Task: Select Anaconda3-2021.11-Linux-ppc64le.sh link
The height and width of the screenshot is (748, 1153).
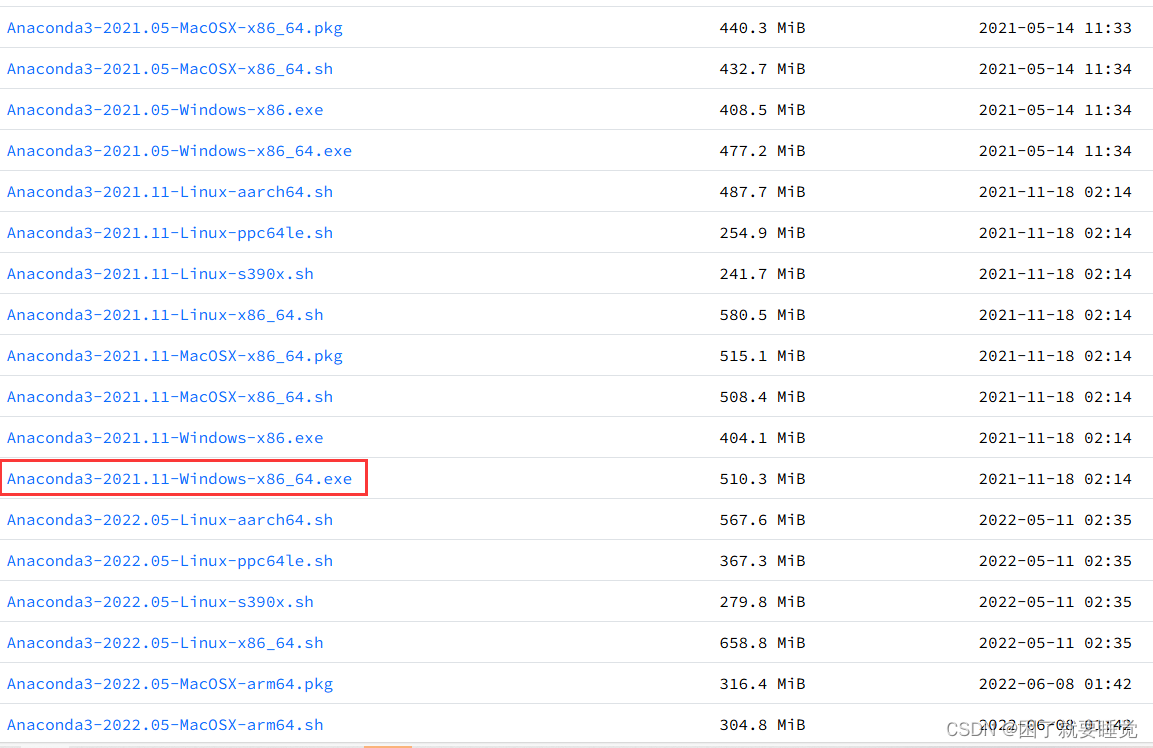Action: click(x=170, y=233)
